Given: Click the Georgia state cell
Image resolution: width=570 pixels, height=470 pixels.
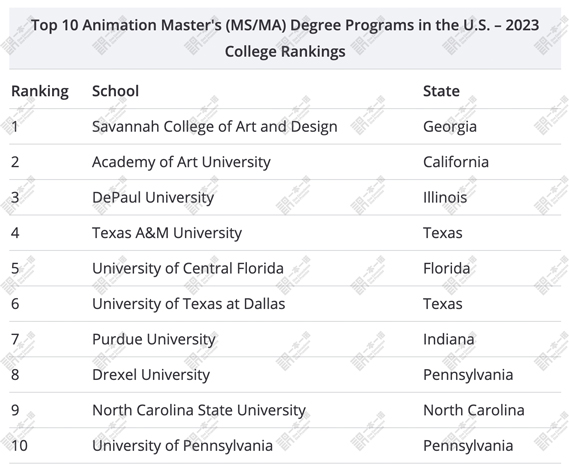Looking at the screenshot, I should point(450,126).
